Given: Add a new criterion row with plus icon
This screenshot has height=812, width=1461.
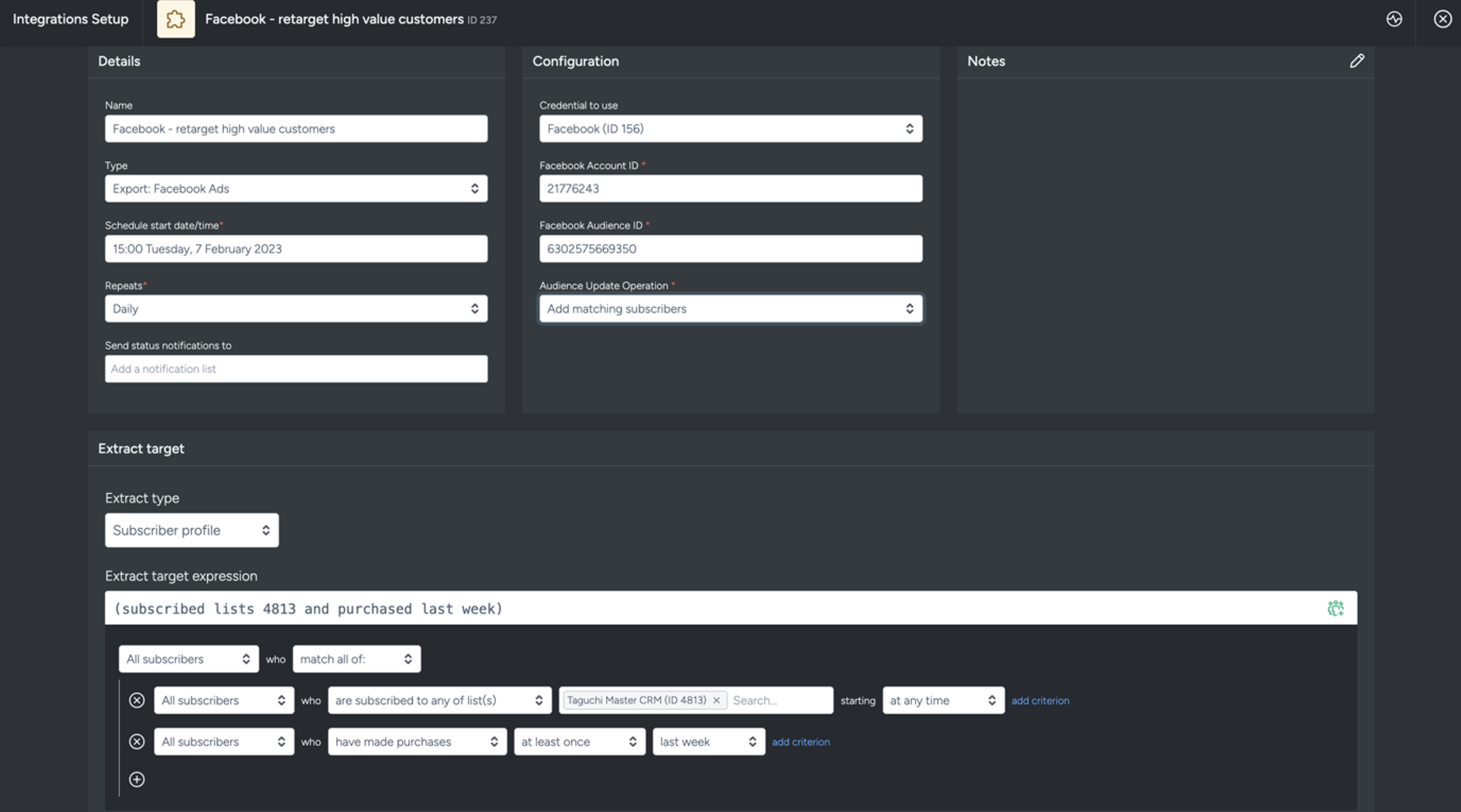Looking at the screenshot, I should [x=137, y=779].
